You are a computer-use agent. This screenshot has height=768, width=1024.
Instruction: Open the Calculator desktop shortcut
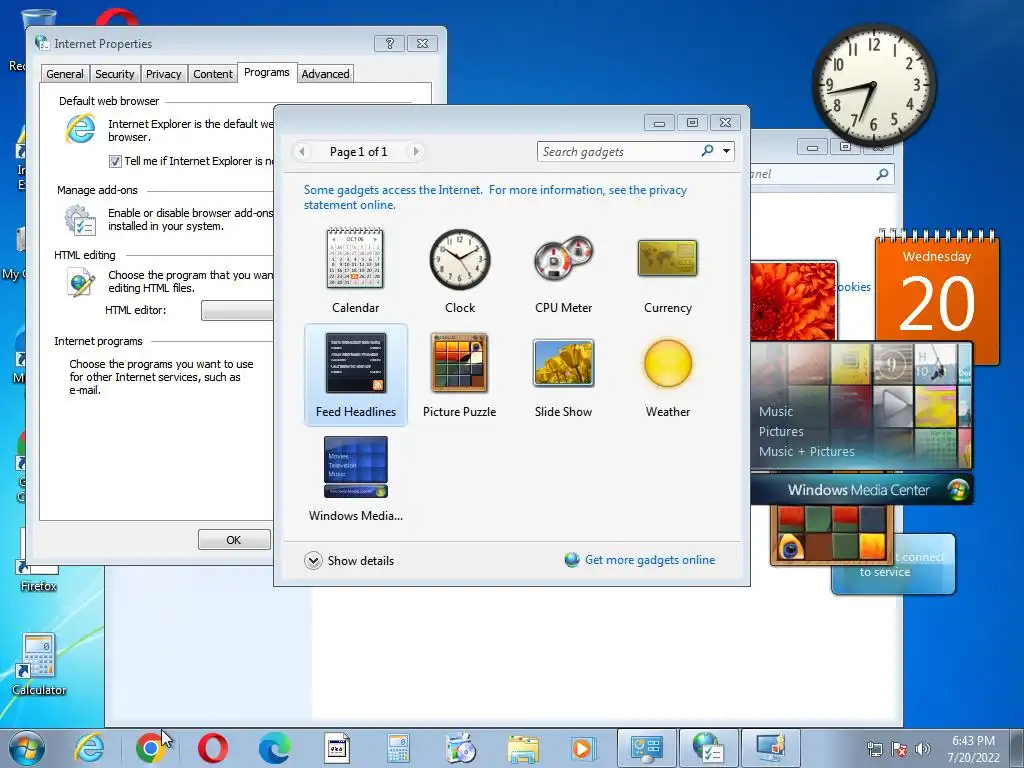[39, 664]
